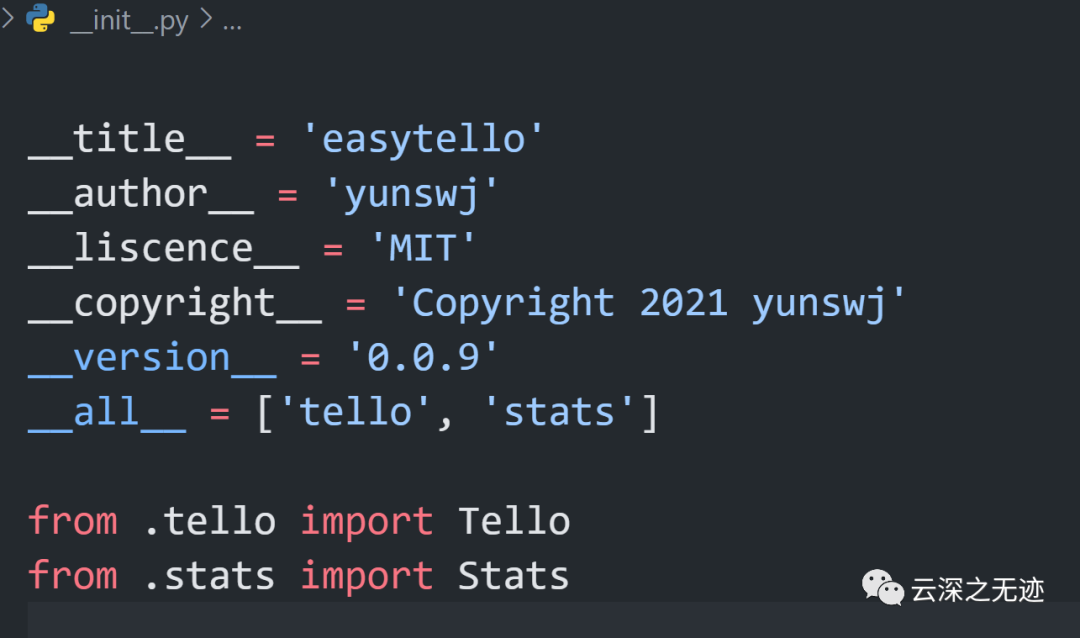The height and width of the screenshot is (638, 1080).
Task: Expand the breadcrumb ellipsis symbol list
Action: click(232, 22)
